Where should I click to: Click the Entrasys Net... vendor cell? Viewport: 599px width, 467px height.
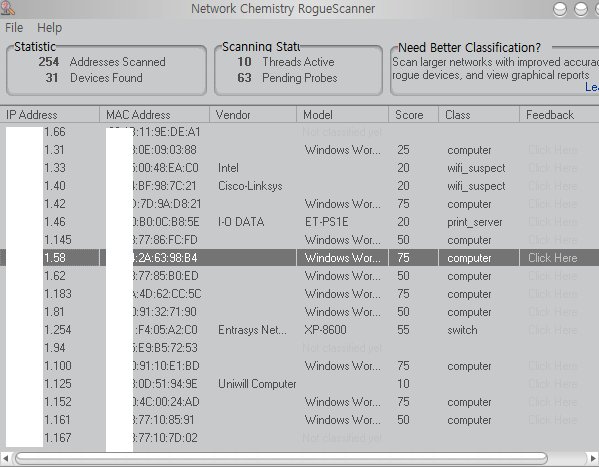pos(252,330)
